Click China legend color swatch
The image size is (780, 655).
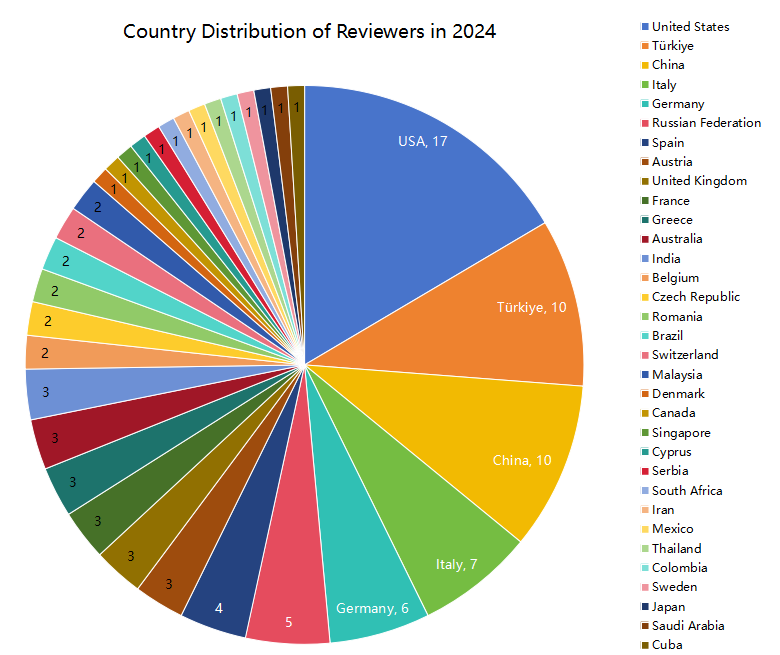point(645,65)
